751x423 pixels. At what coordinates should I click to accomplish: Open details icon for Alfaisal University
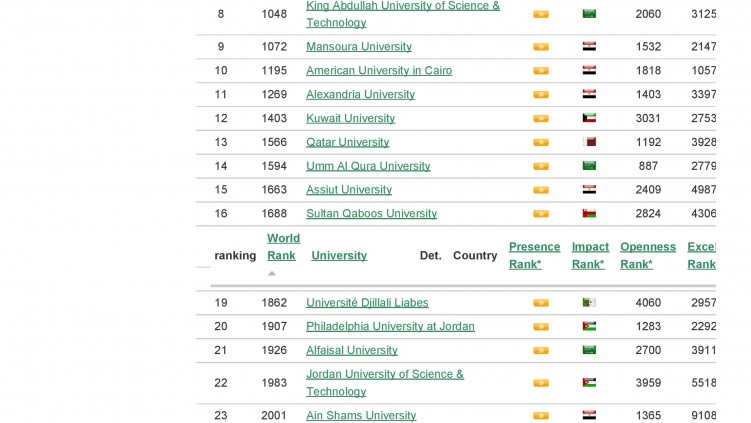click(541, 351)
